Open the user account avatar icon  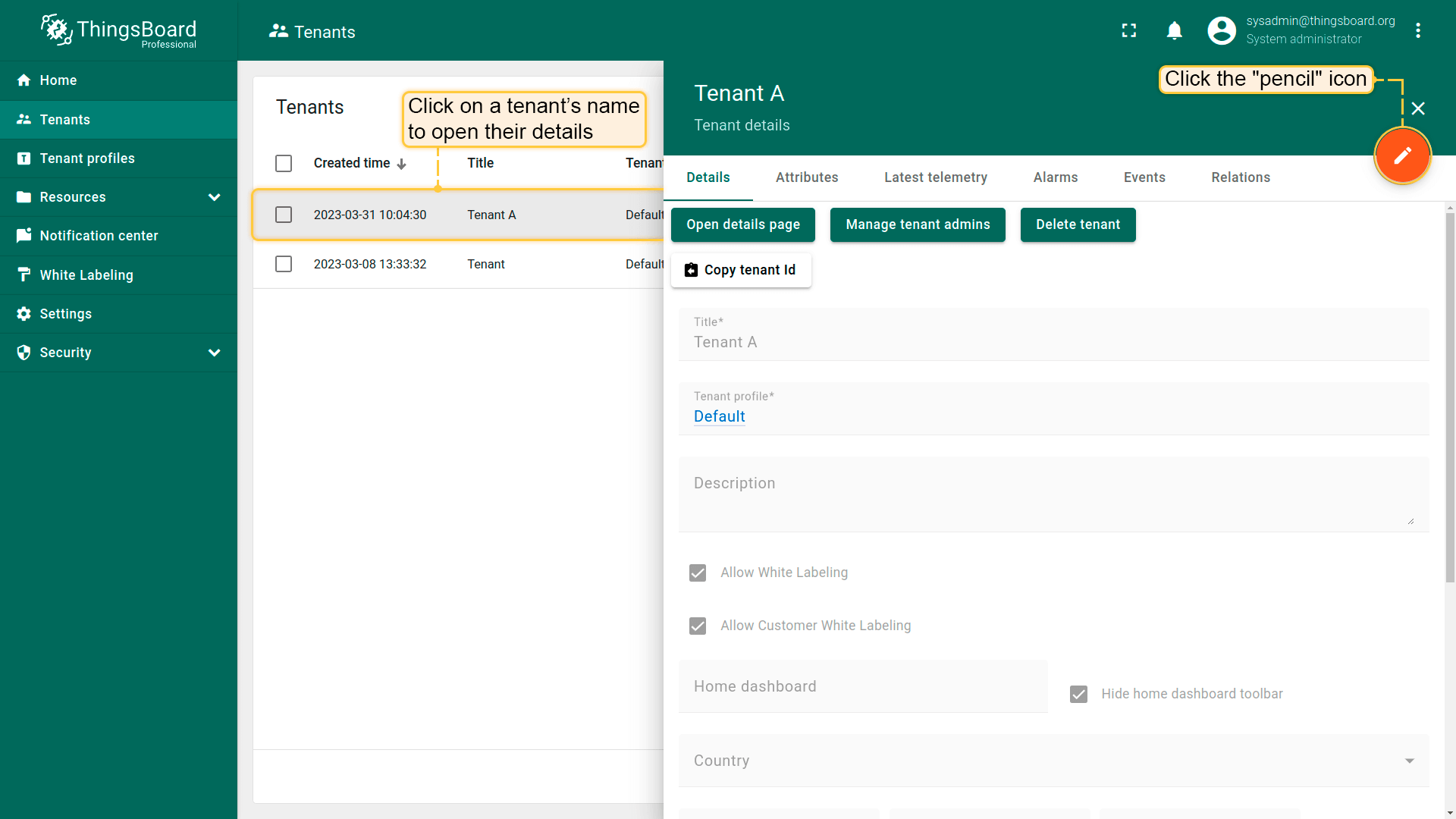click(x=1221, y=30)
